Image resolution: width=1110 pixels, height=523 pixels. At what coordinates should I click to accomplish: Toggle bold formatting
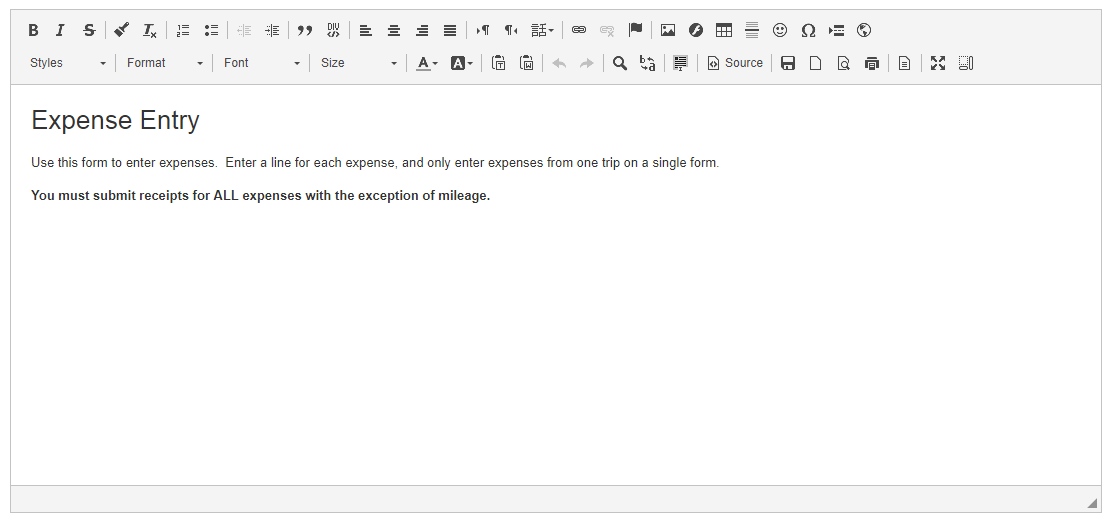33,30
